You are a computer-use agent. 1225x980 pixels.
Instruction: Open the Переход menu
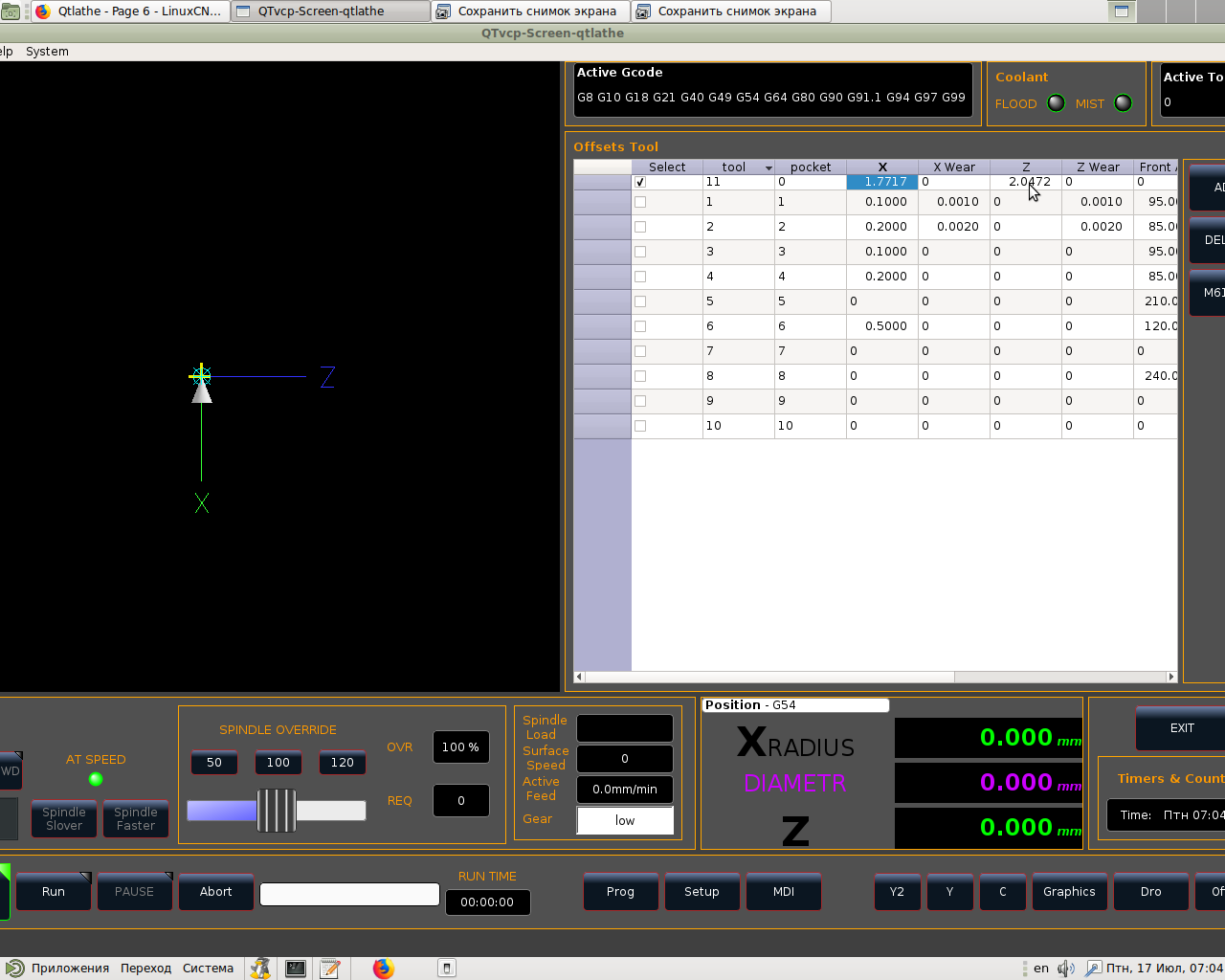point(145,969)
